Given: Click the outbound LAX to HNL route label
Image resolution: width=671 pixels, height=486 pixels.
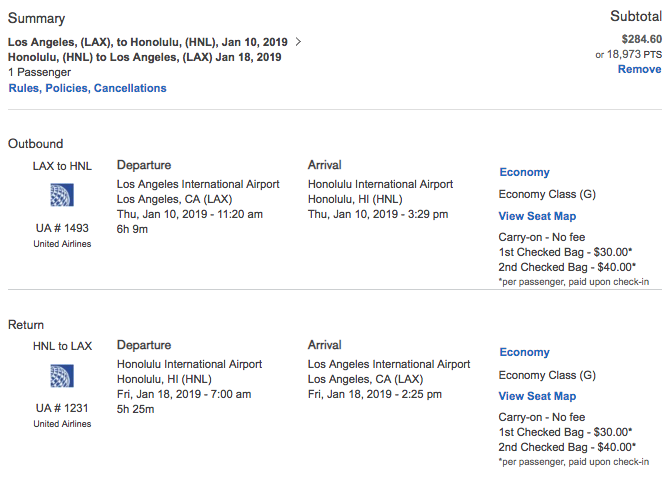Looking at the screenshot, I should (62, 166).
